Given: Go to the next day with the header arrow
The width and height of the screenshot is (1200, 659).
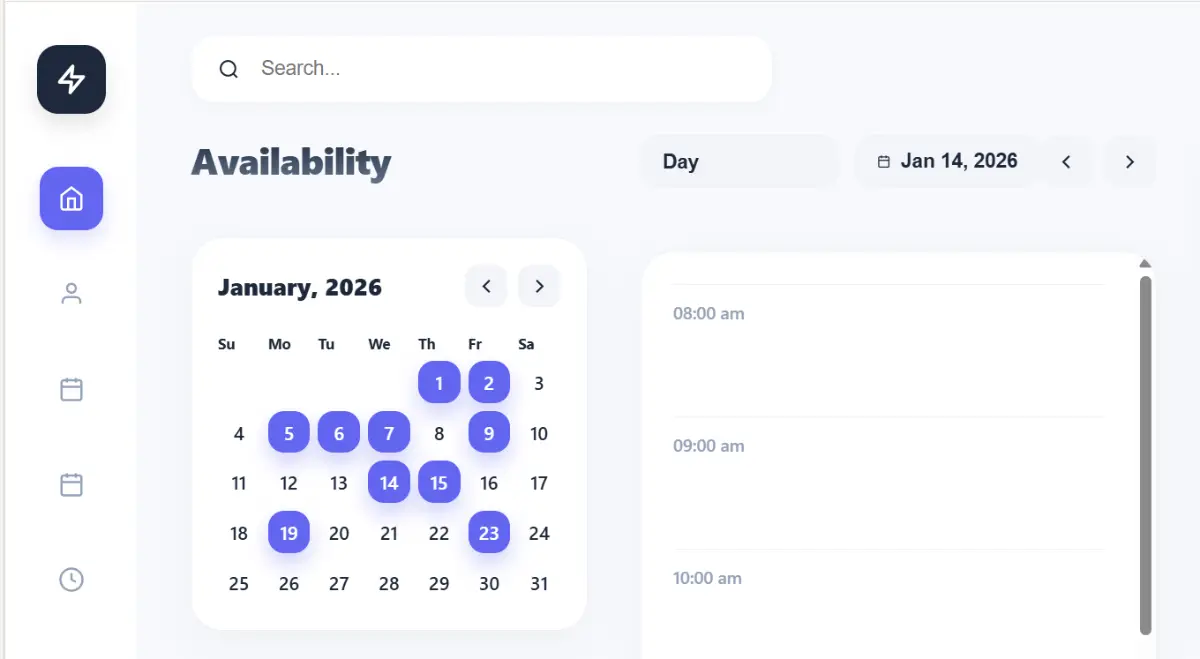Looking at the screenshot, I should (x=1130, y=162).
